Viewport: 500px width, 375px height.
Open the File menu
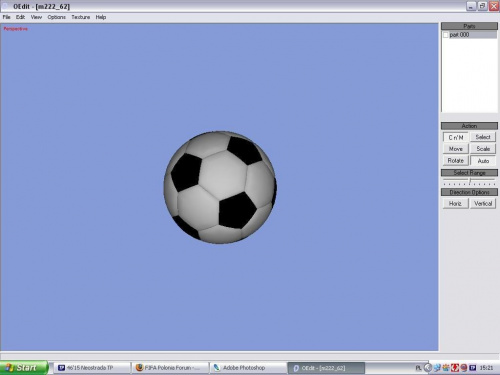pyautogui.click(x=6, y=17)
